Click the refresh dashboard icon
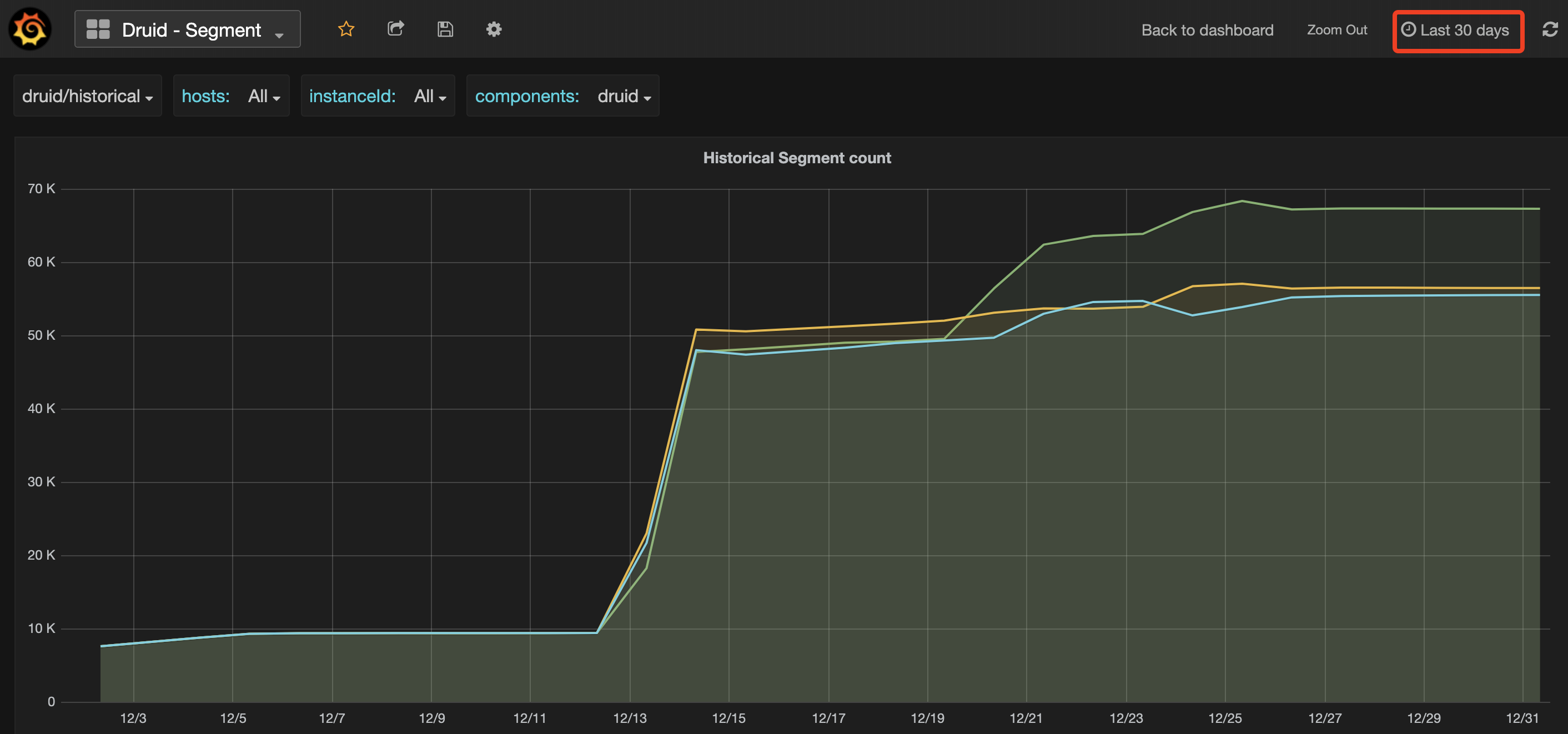Image resolution: width=1568 pixels, height=734 pixels. [1550, 29]
